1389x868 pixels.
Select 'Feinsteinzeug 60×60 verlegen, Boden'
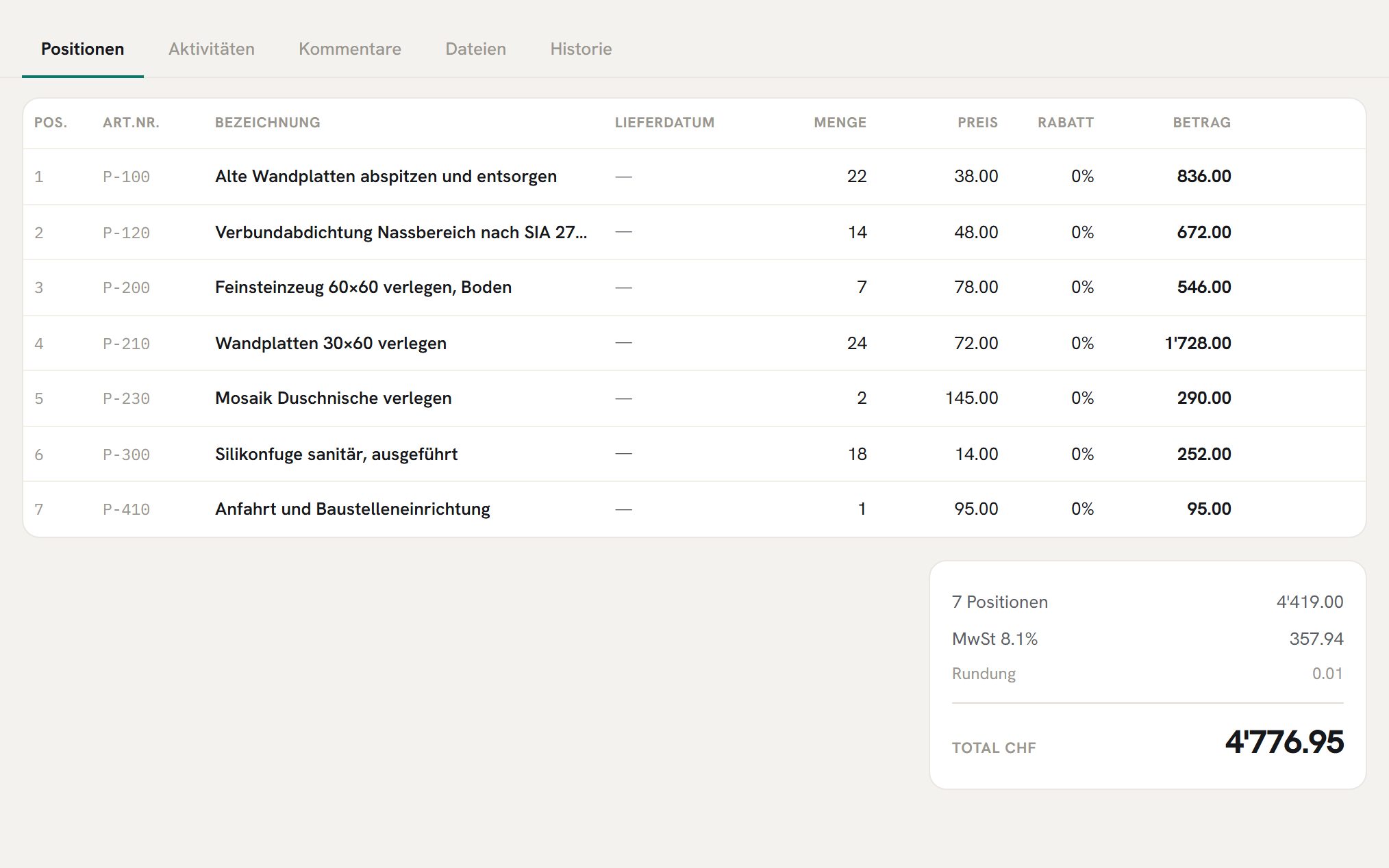pyautogui.click(x=363, y=288)
